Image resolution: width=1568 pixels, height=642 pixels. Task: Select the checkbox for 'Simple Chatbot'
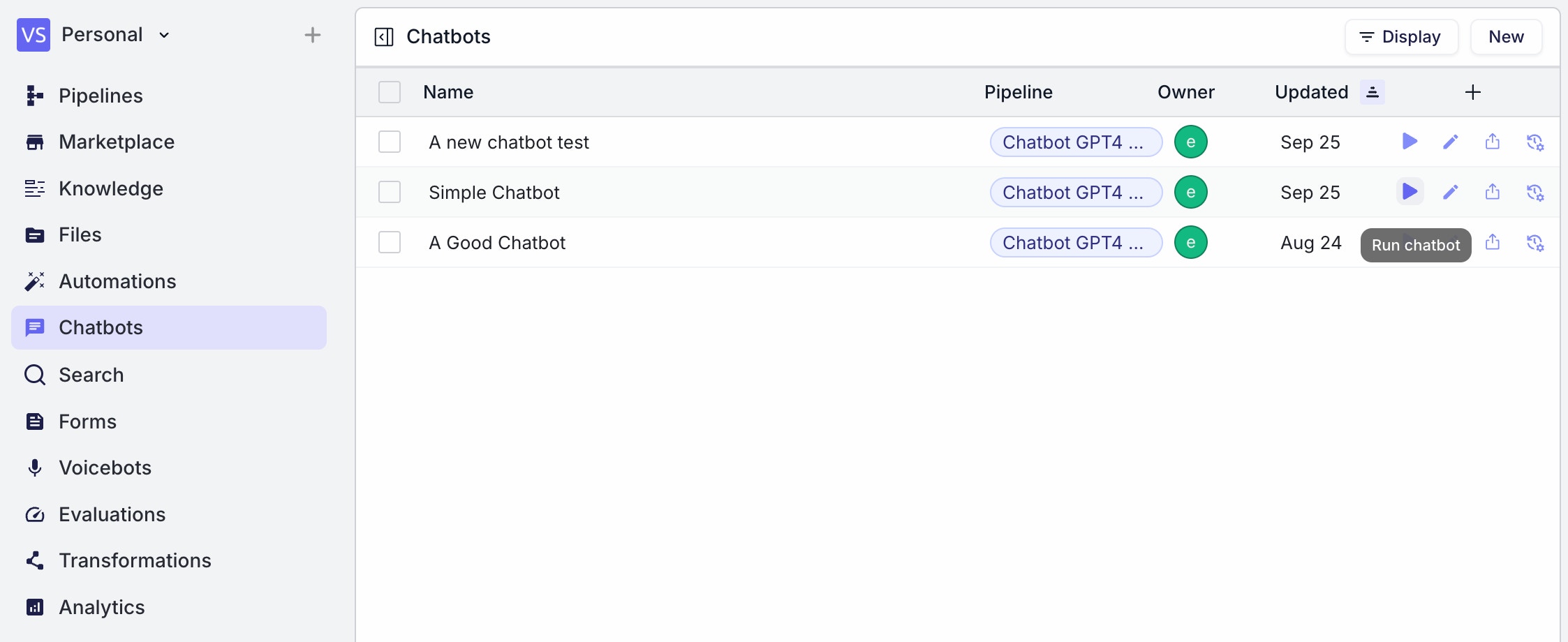coord(390,192)
